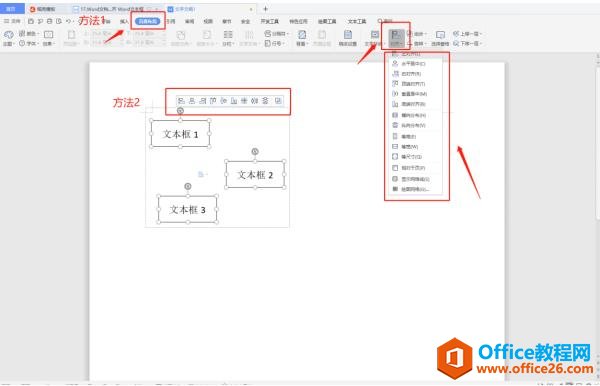Add a new document tab with plus button

(265, 8)
